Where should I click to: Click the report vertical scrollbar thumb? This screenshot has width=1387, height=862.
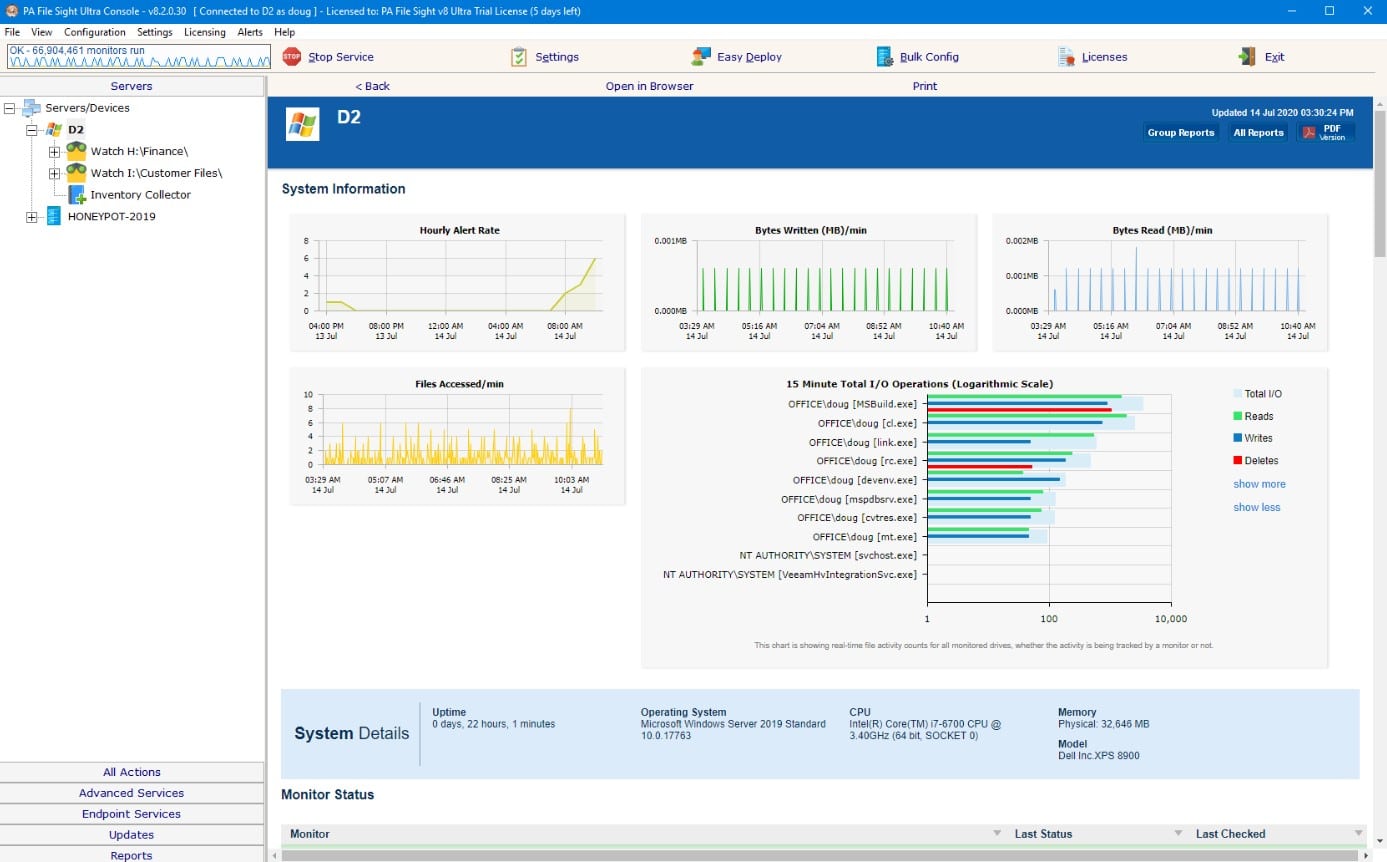pyautogui.click(x=1380, y=185)
